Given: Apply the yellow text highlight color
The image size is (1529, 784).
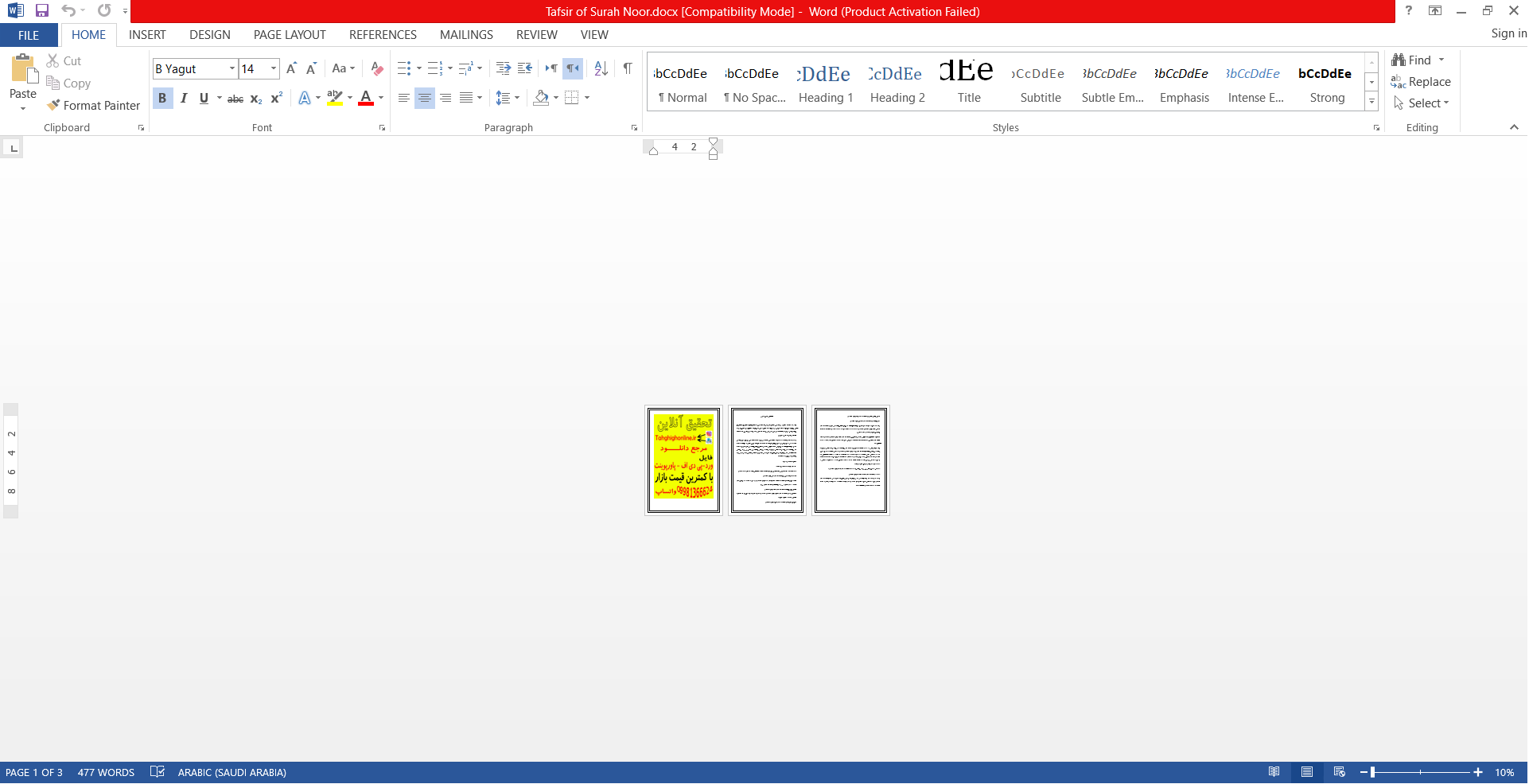Looking at the screenshot, I should 335,99.
